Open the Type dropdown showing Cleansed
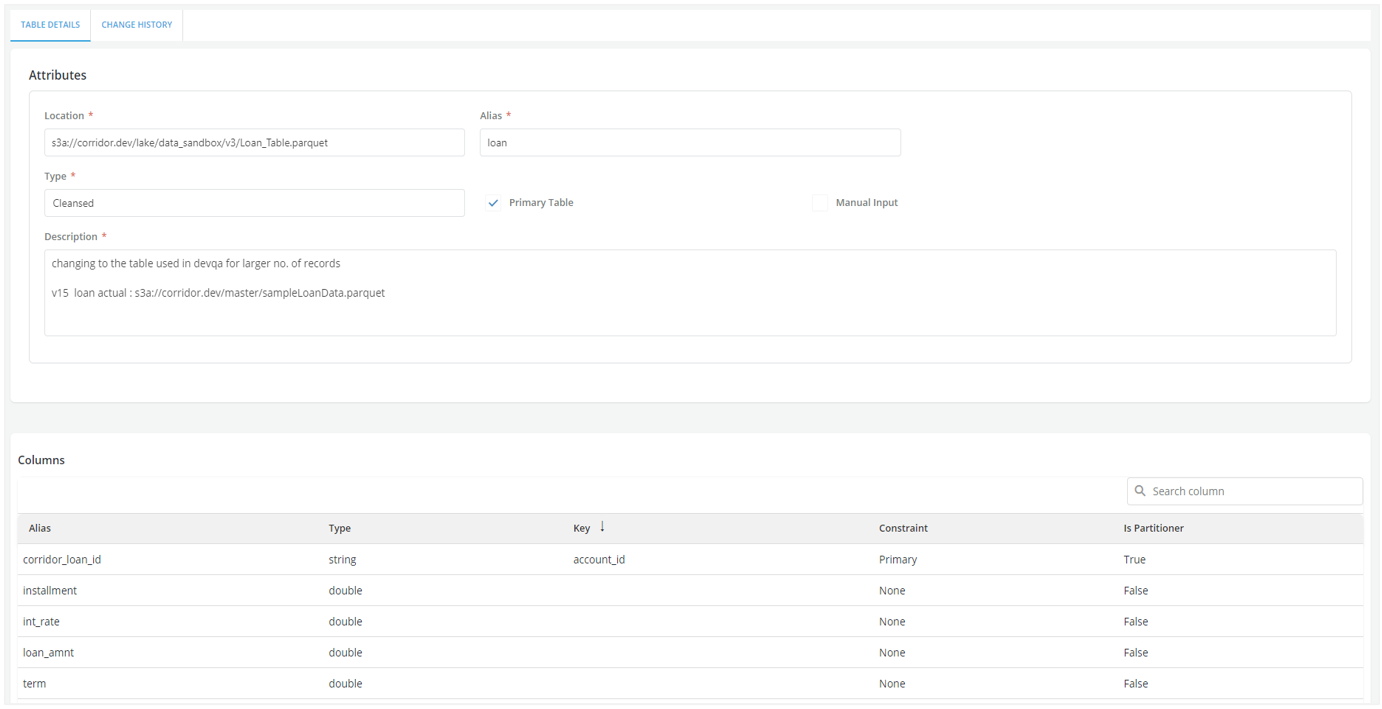Screen dimensions: 1382x709 coord(254,203)
